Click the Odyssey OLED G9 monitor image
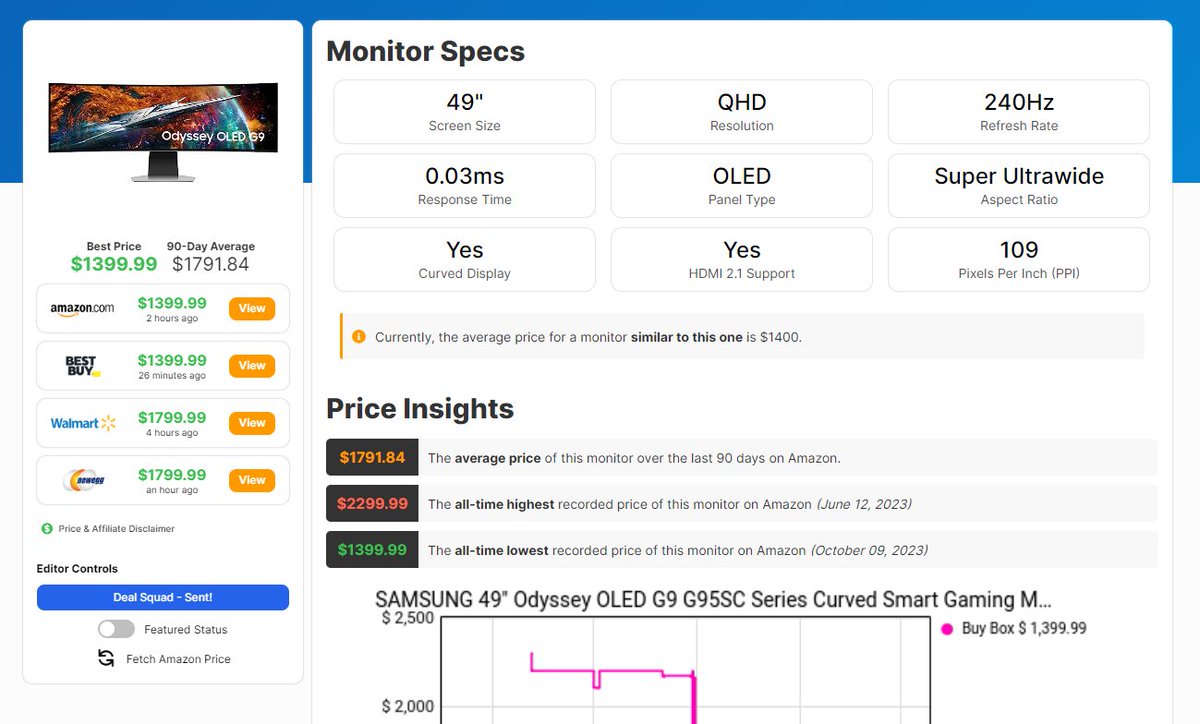 point(163,131)
